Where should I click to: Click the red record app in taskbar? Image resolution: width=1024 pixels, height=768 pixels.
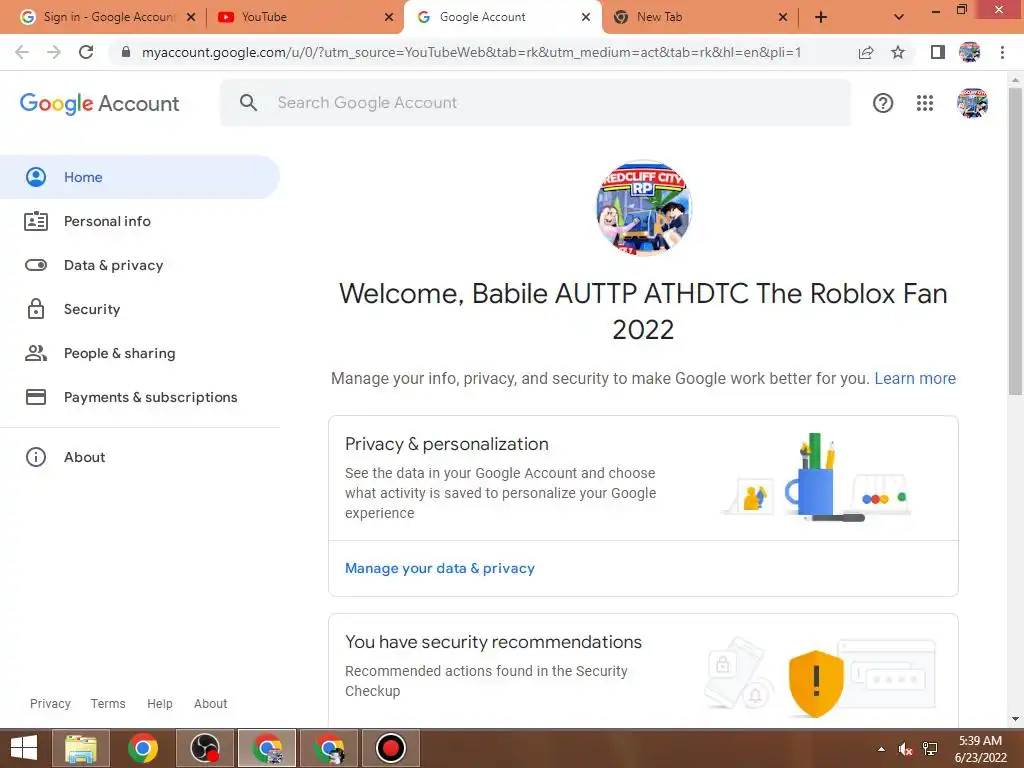coord(391,748)
